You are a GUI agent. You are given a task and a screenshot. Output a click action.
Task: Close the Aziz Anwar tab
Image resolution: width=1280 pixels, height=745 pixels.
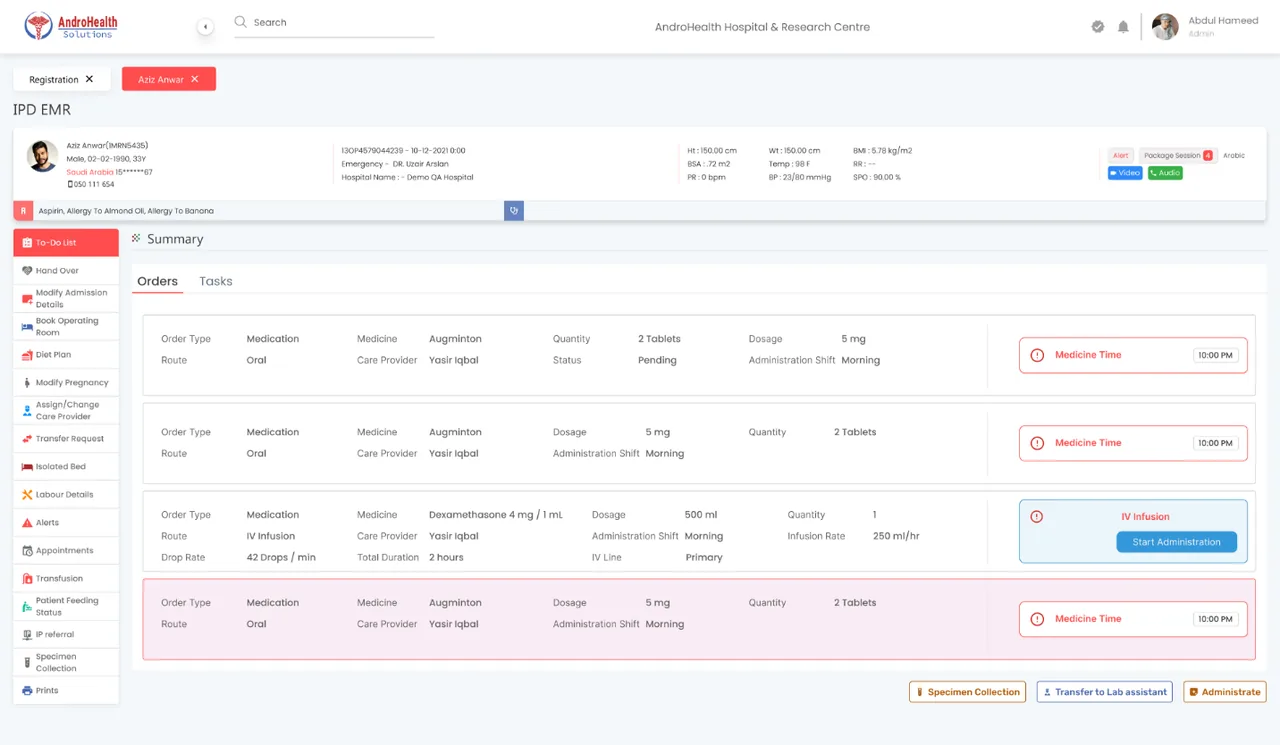click(195, 79)
